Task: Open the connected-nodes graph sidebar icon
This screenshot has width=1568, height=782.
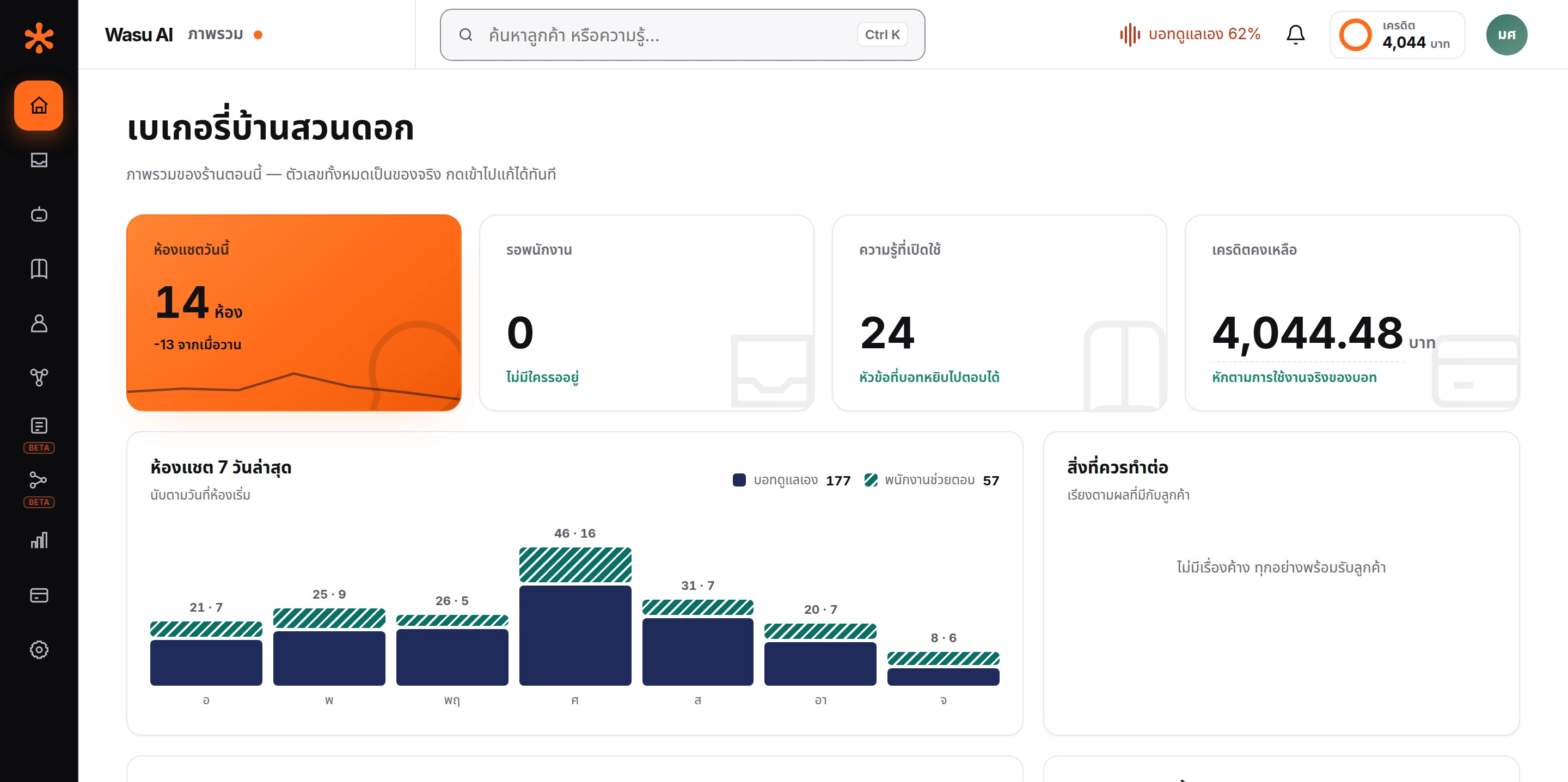Action: (39, 377)
